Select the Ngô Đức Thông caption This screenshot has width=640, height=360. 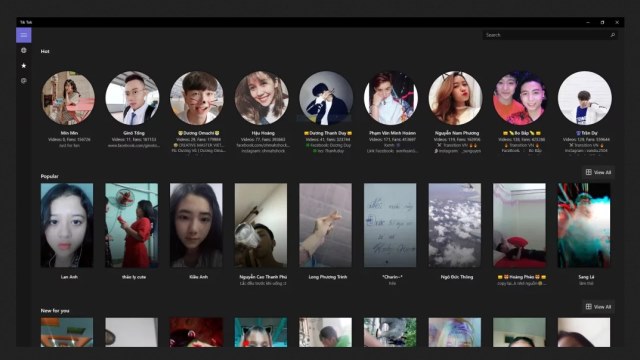click(x=457, y=277)
